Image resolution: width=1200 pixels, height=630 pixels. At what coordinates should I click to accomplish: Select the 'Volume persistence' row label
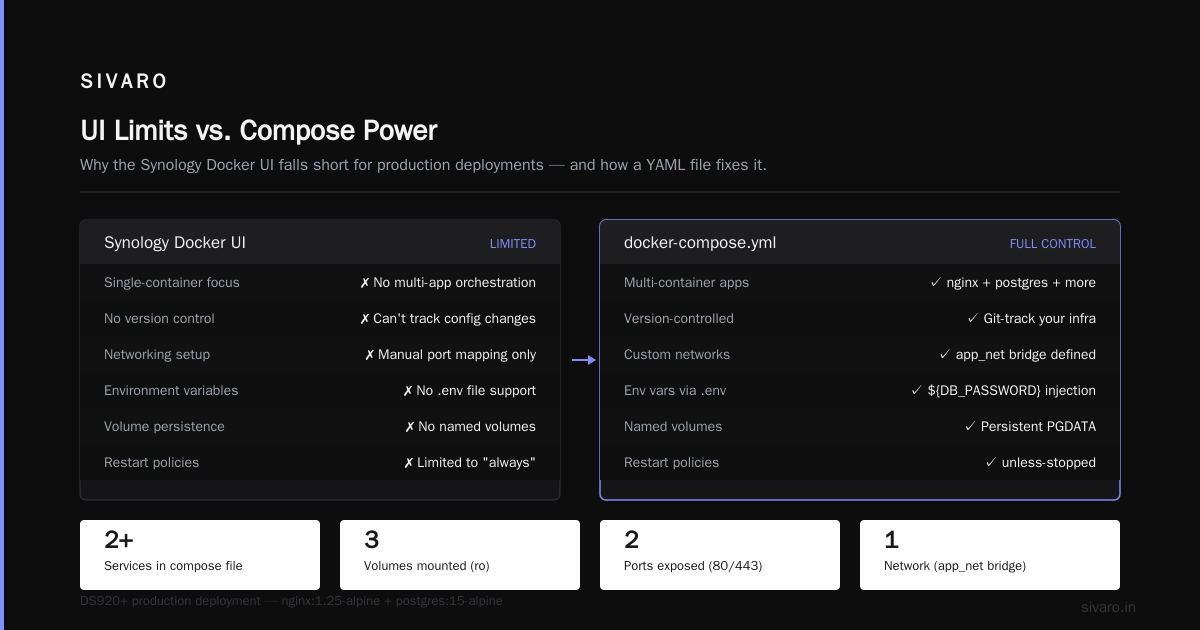click(164, 427)
